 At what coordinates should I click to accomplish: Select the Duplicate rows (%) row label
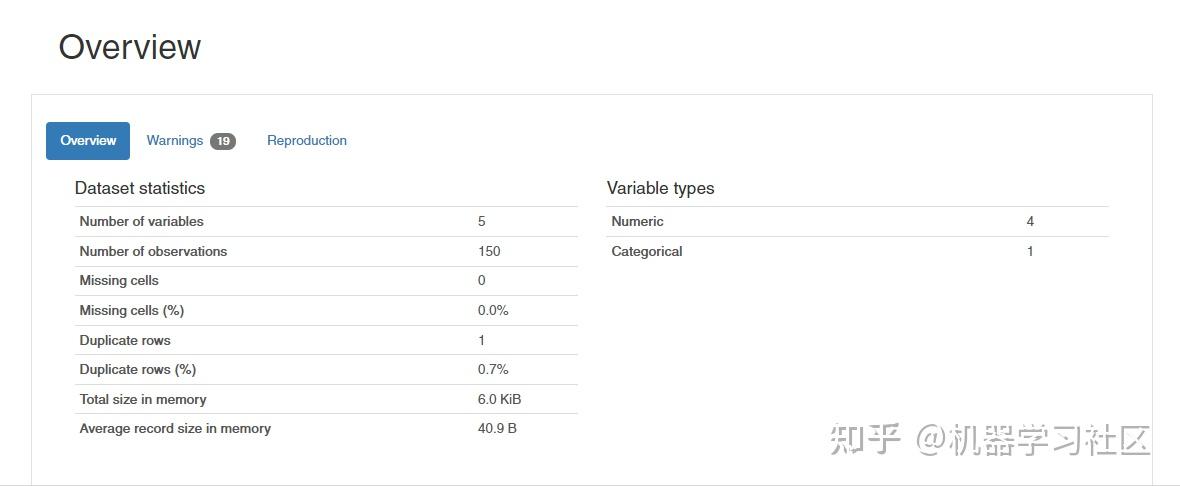point(138,369)
